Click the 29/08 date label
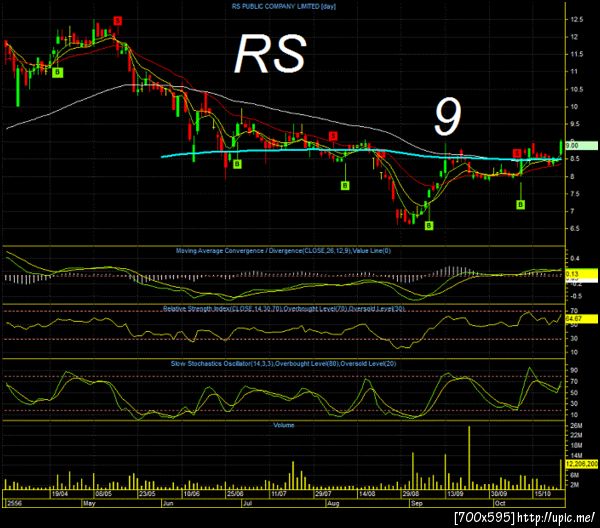600x528 pixels. (x=411, y=494)
